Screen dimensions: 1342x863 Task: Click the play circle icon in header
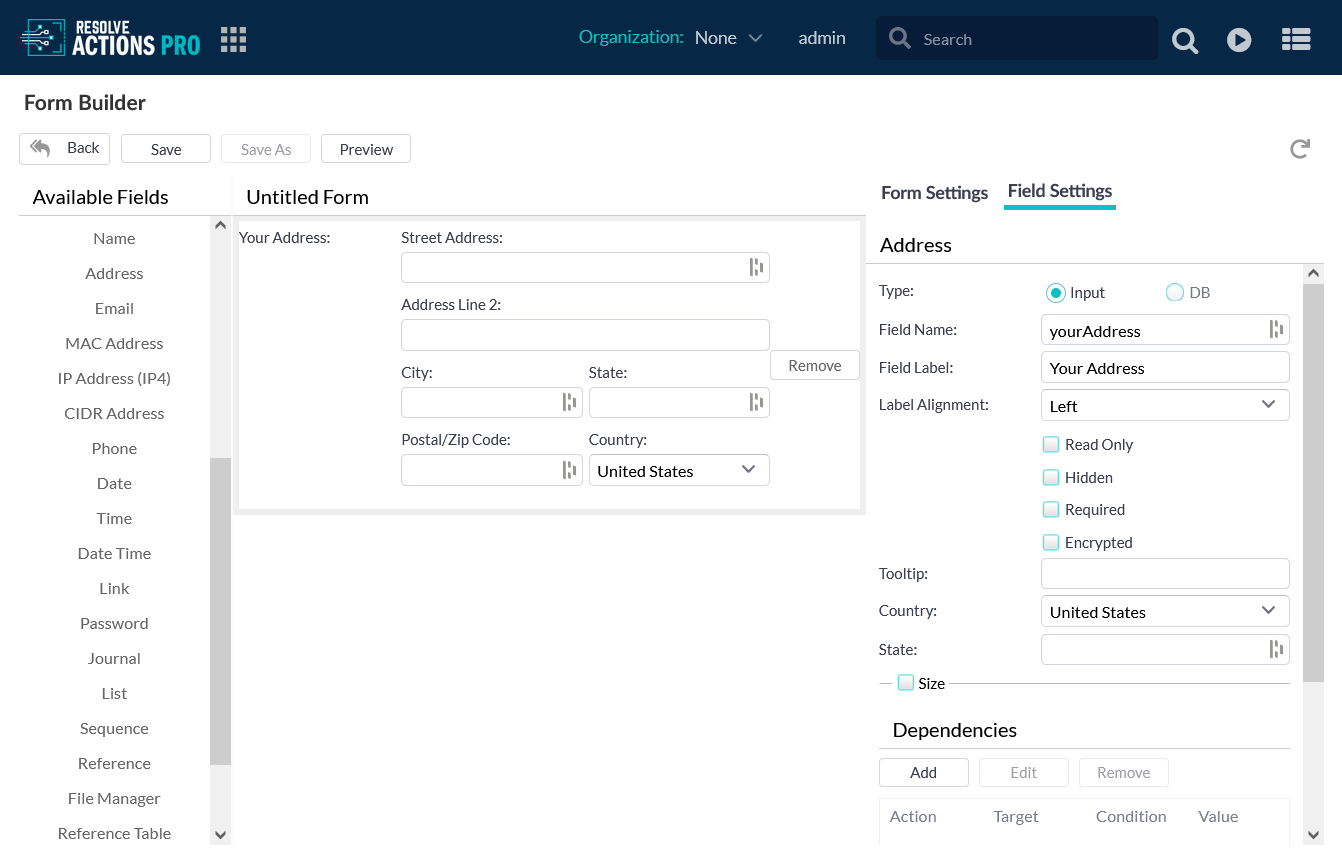click(x=1239, y=40)
